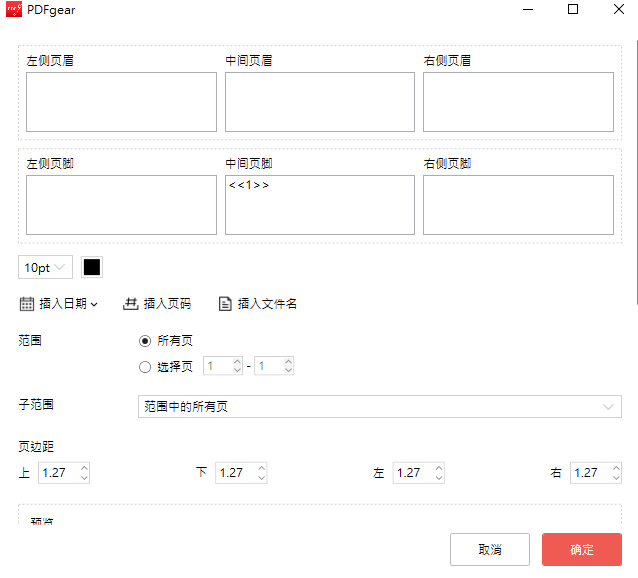
Task: Decrease the 右 right margin value
Action: [616, 478]
